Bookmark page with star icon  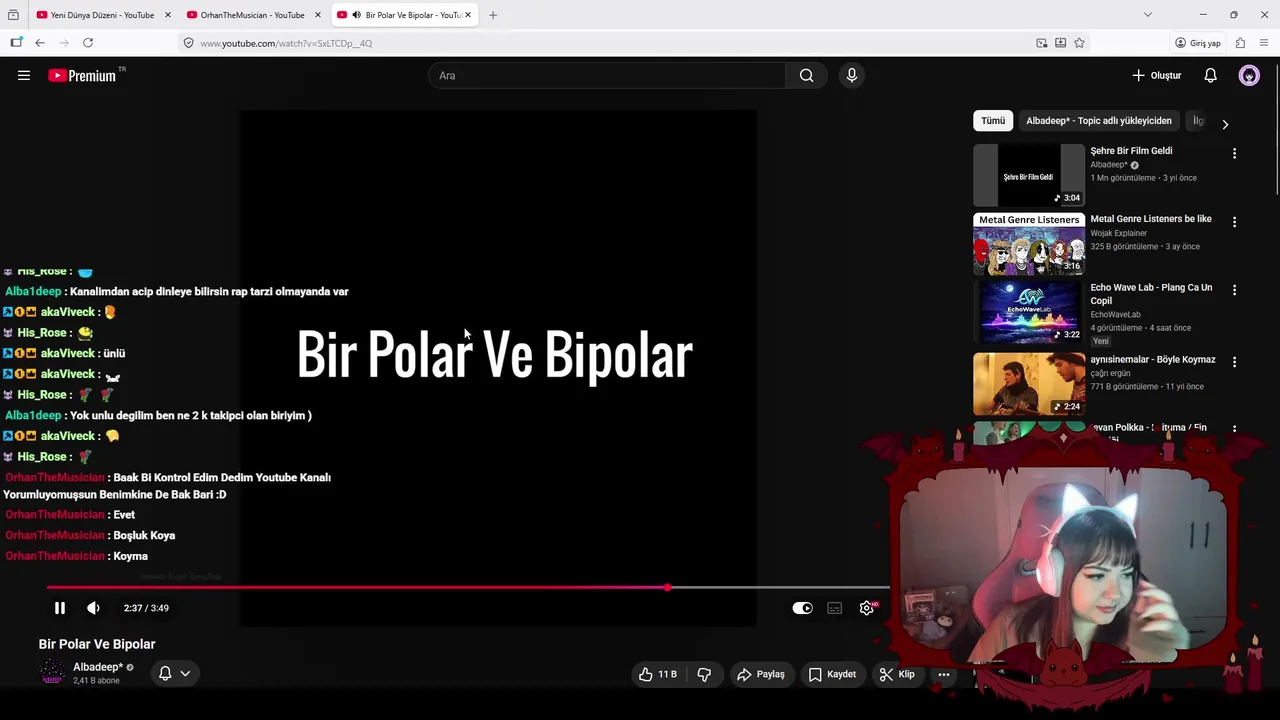click(1079, 43)
